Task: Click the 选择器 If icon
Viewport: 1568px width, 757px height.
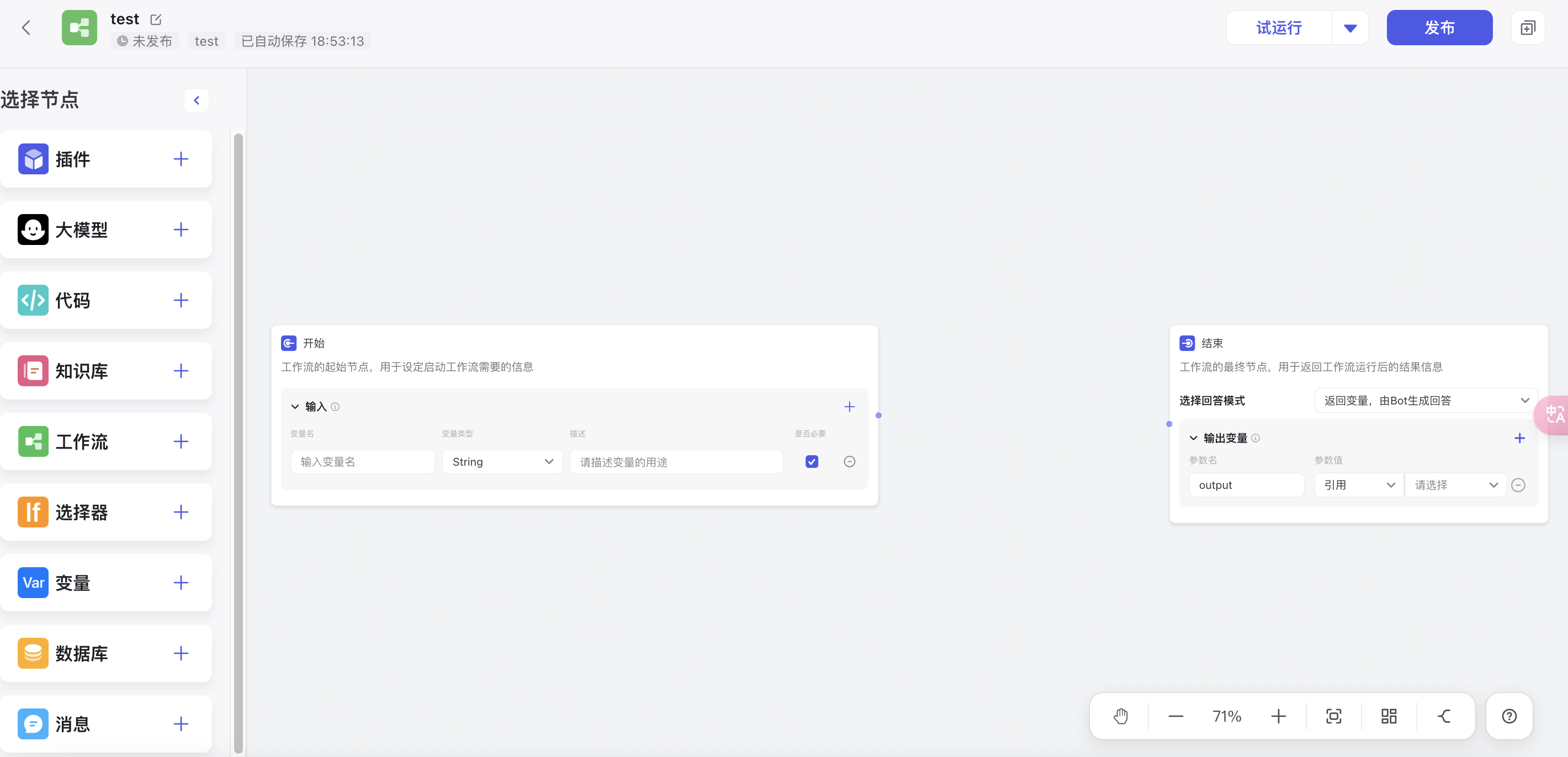Action: pos(33,512)
